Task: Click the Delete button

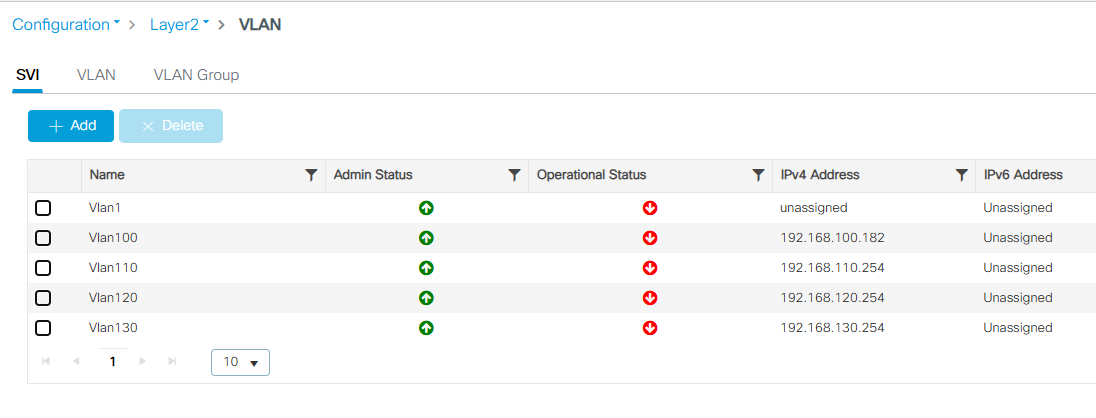Action: tap(171, 126)
